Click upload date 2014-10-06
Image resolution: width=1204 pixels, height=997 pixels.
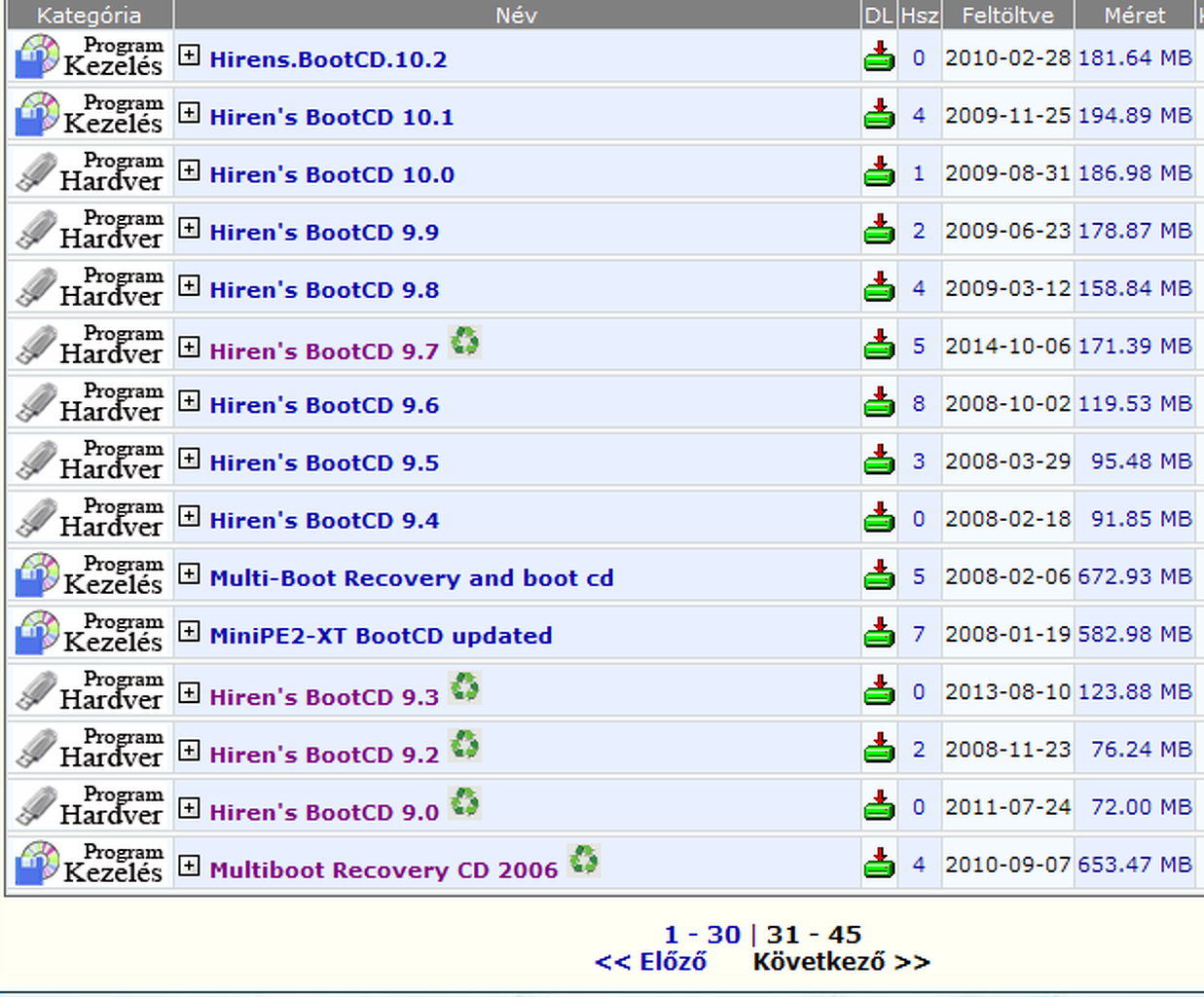pos(1007,346)
